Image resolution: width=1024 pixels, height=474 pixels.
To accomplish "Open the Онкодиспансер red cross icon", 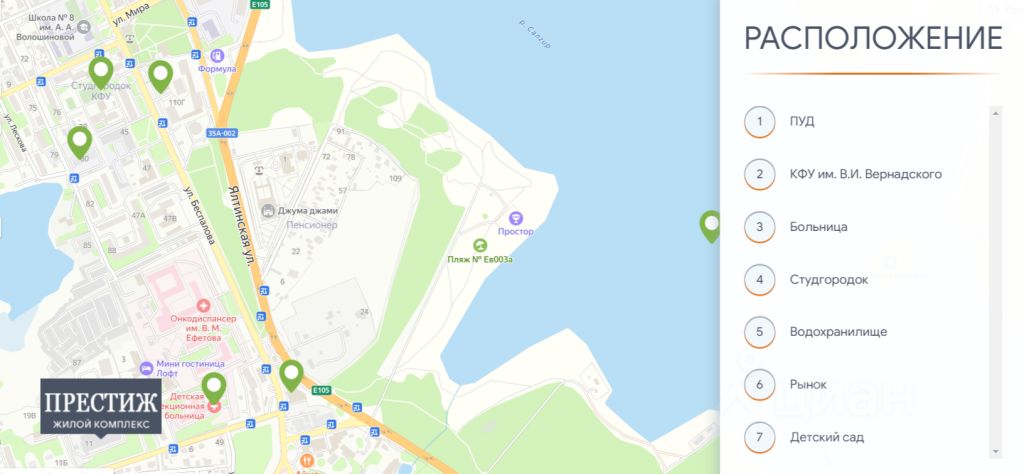I will (x=204, y=305).
